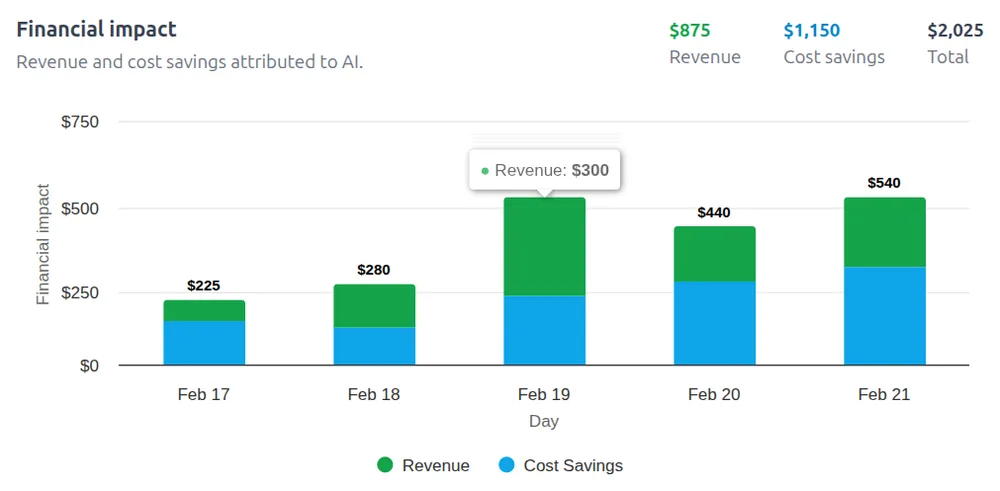The height and width of the screenshot is (491, 1000).
Task: Select the Feb 18 green revenue segment
Action: pyautogui.click(x=374, y=305)
